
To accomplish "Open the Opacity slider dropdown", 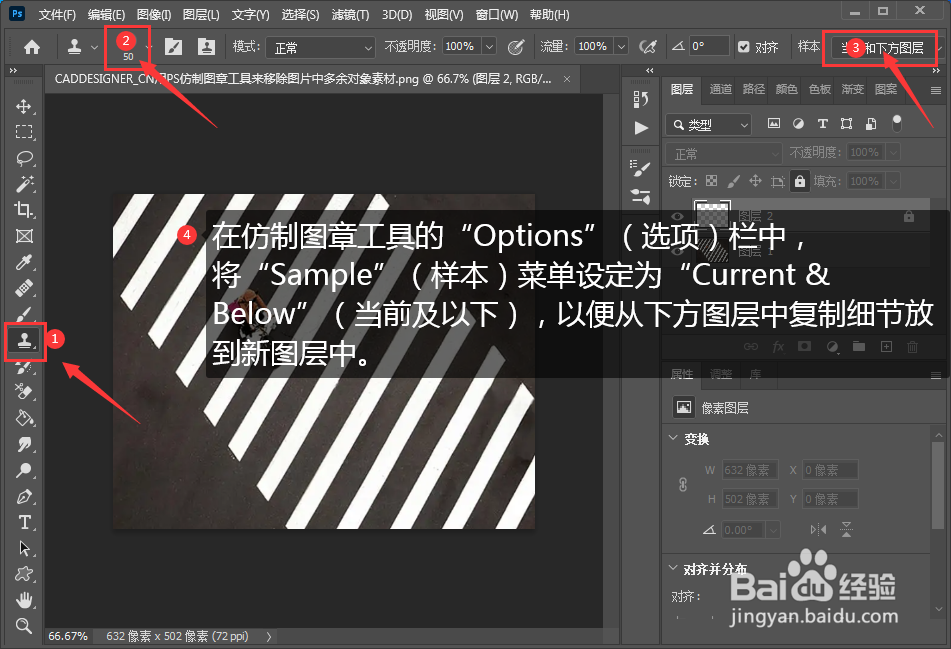I will pyautogui.click(x=489, y=47).
